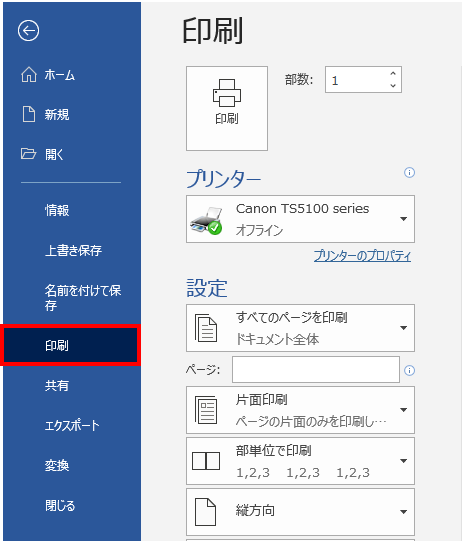The height and width of the screenshot is (542, 462).
Task: Click the プリンターのプロパティ link
Action: 362,256
